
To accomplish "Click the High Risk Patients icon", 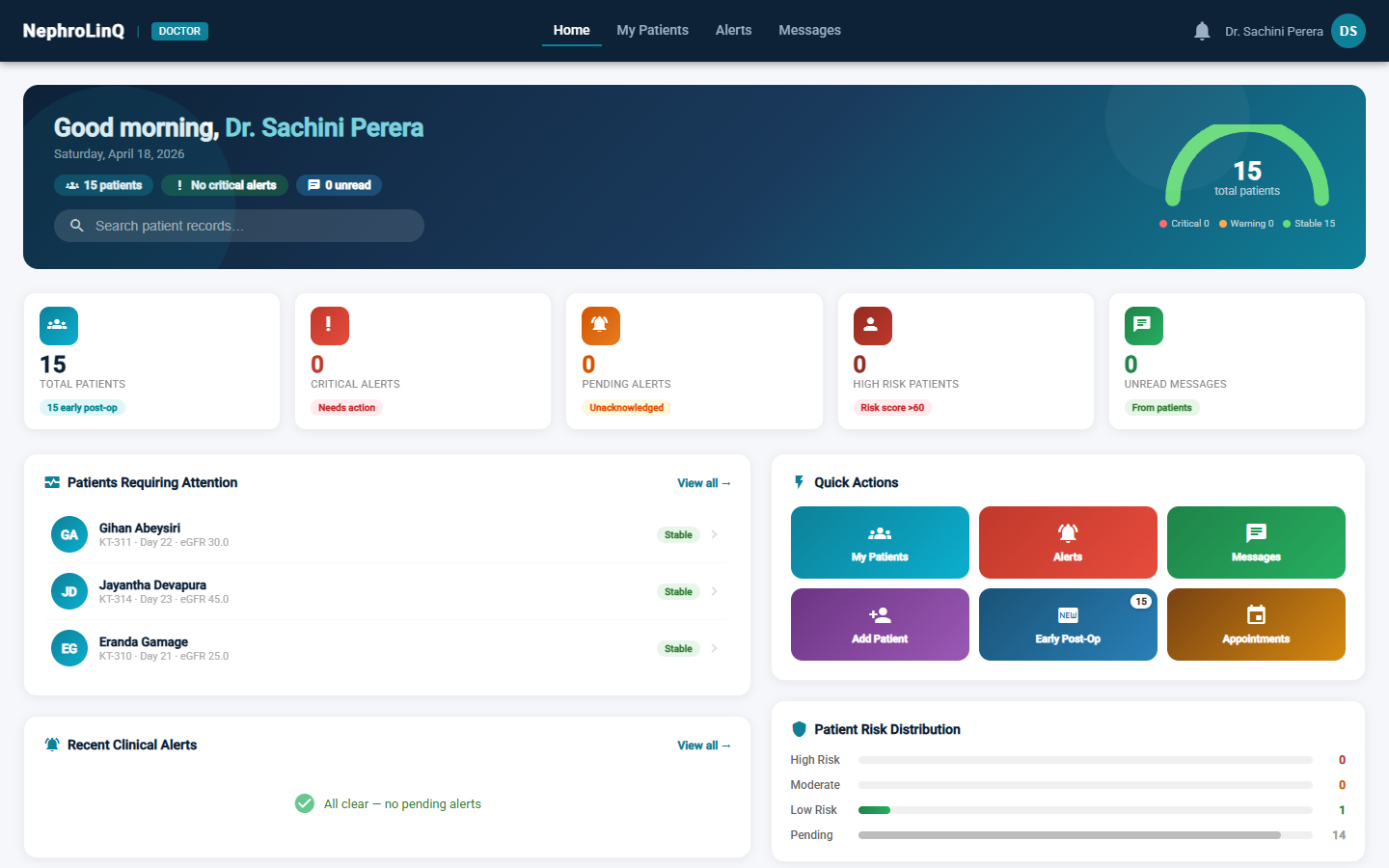I will tap(872, 325).
